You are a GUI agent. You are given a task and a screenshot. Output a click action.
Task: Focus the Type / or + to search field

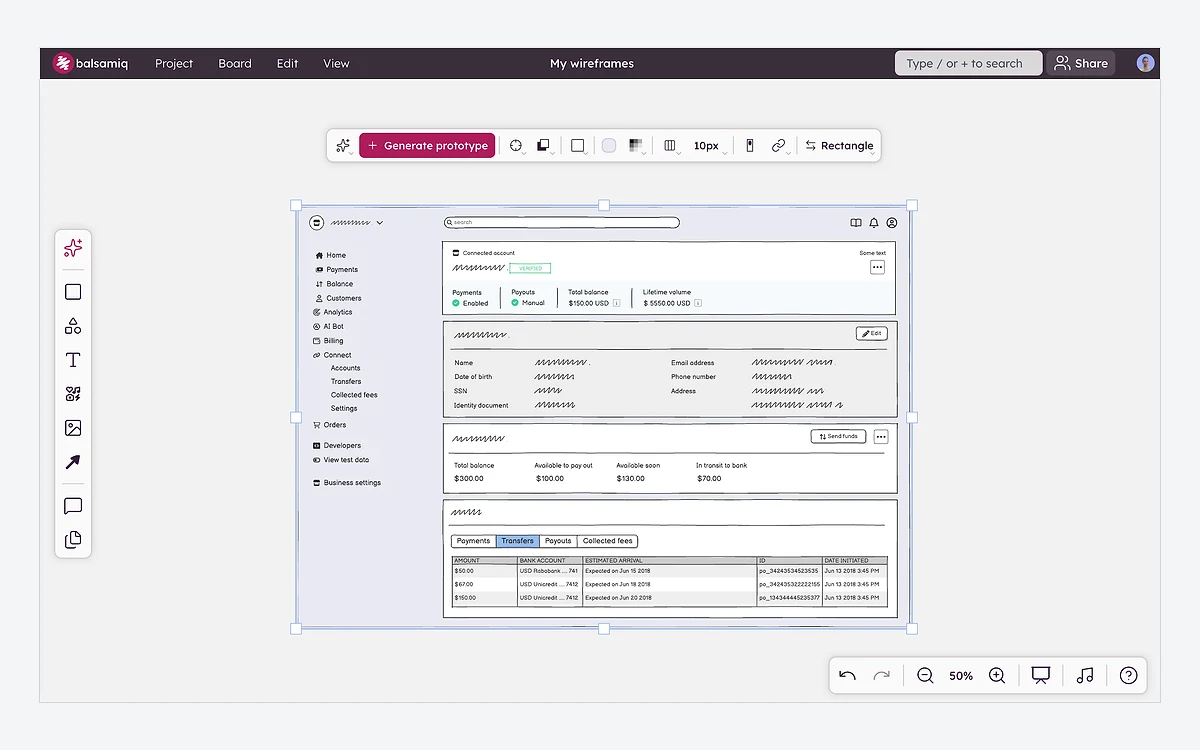pyautogui.click(x=968, y=63)
